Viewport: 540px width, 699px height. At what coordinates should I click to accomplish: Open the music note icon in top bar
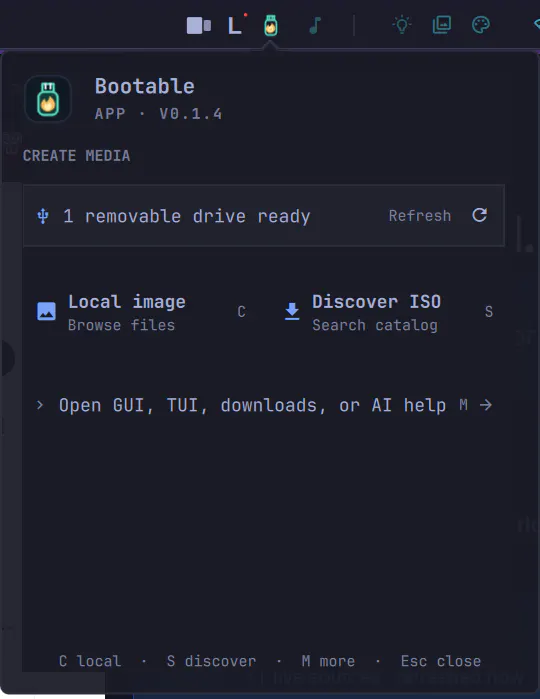point(315,25)
